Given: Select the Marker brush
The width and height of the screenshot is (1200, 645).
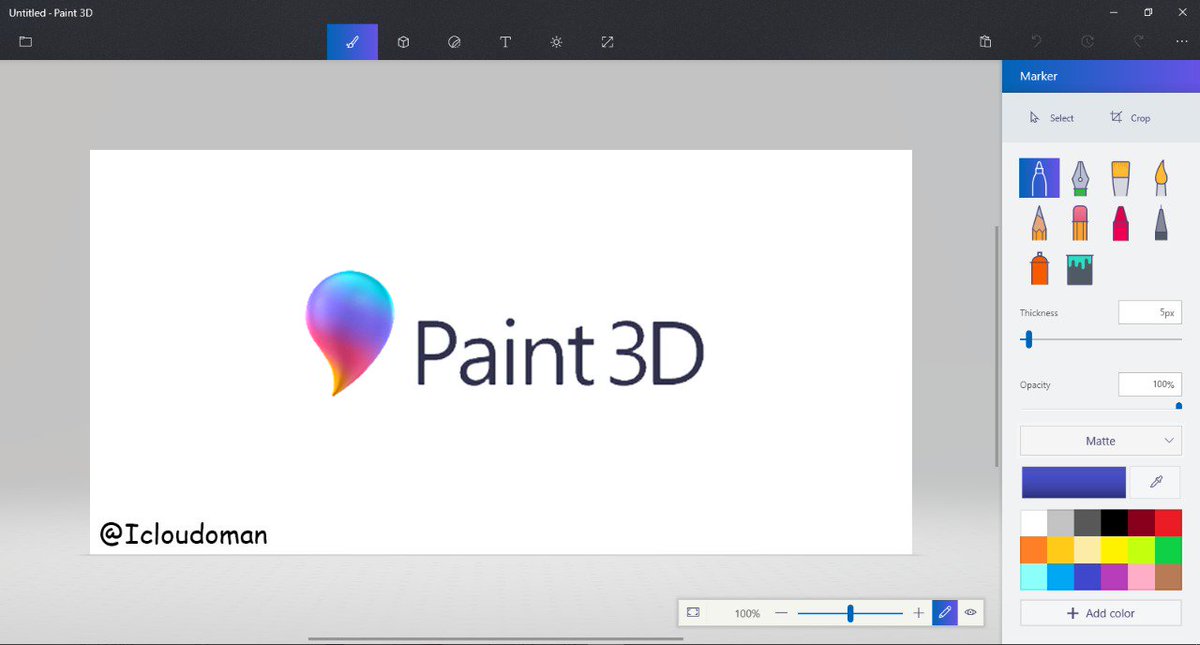Looking at the screenshot, I should coord(1039,178).
